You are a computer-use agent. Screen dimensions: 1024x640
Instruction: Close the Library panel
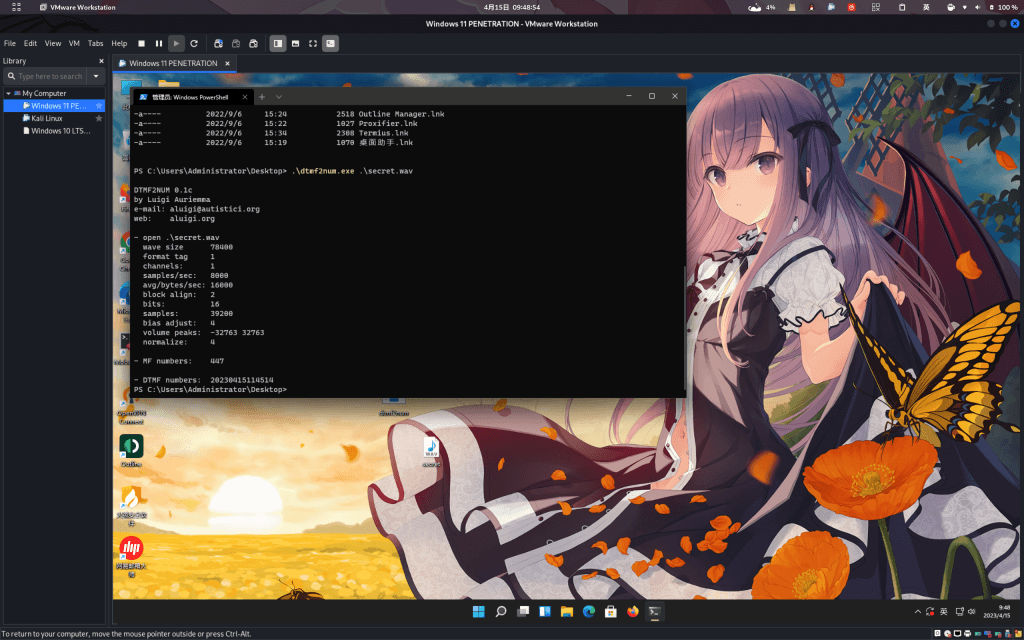[101, 61]
